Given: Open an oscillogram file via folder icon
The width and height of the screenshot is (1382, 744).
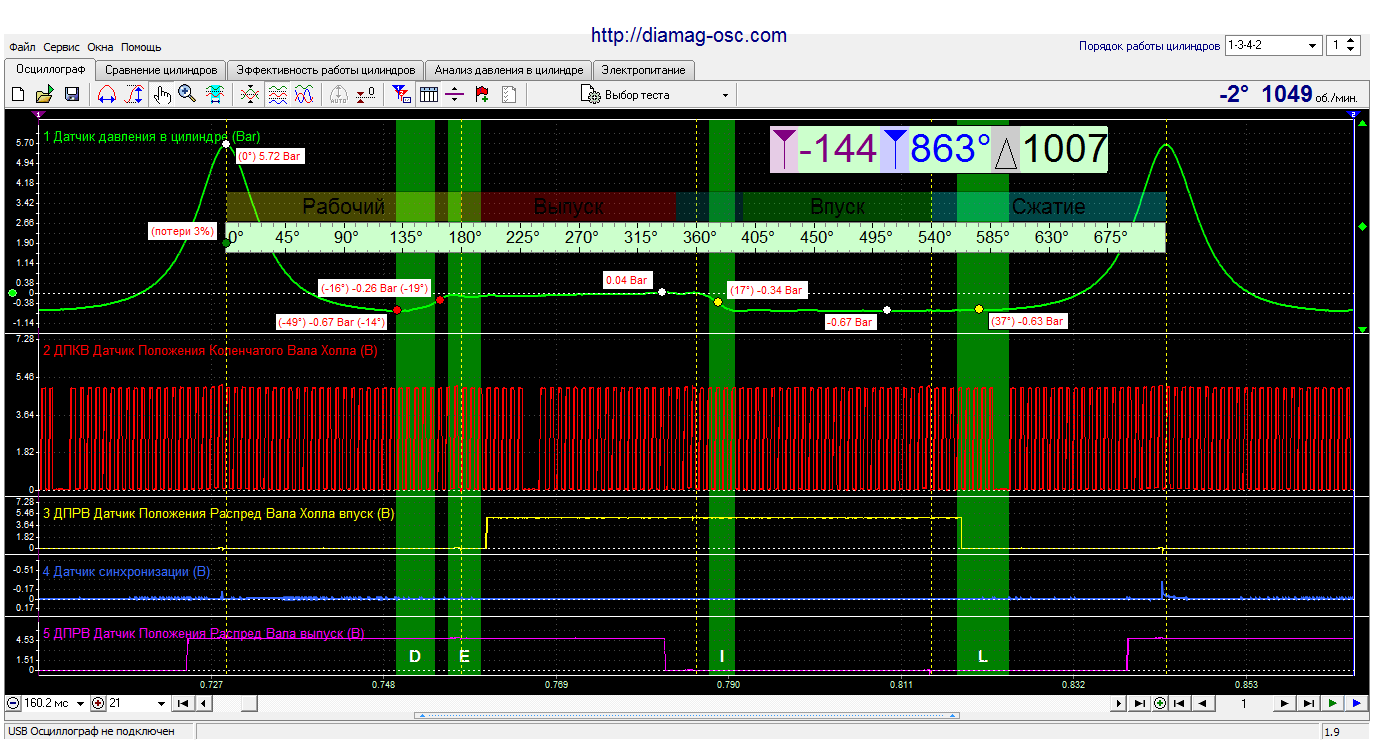Looking at the screenshot, I should tap(45, 95).
